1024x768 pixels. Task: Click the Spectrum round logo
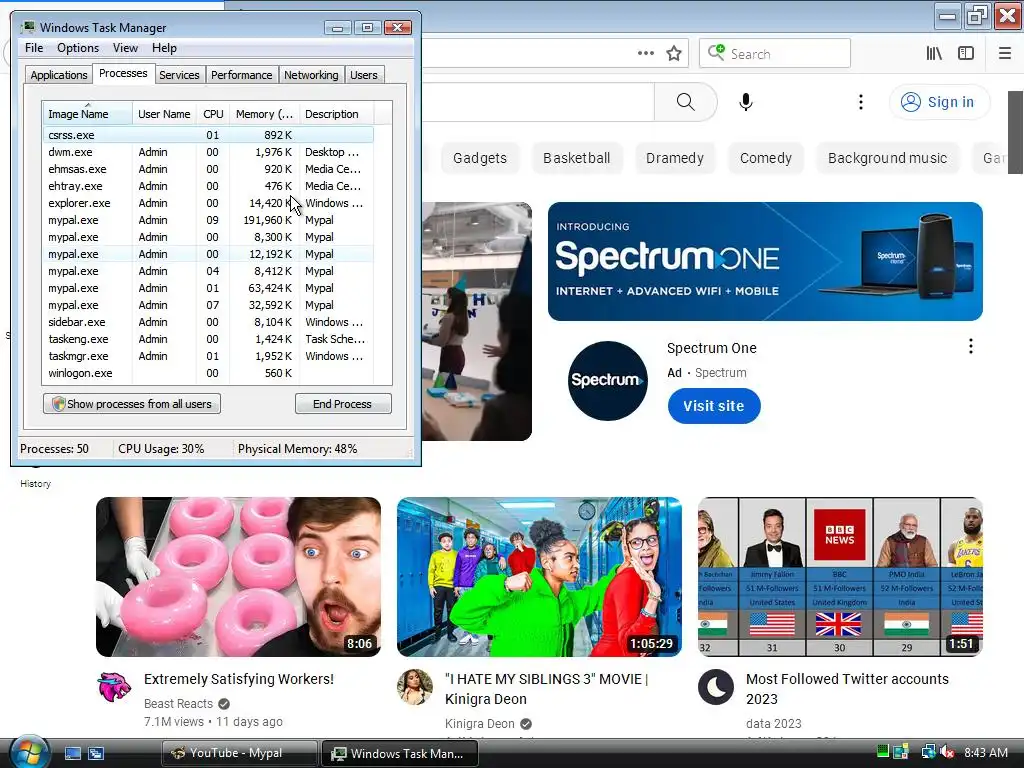click(607, 381)
